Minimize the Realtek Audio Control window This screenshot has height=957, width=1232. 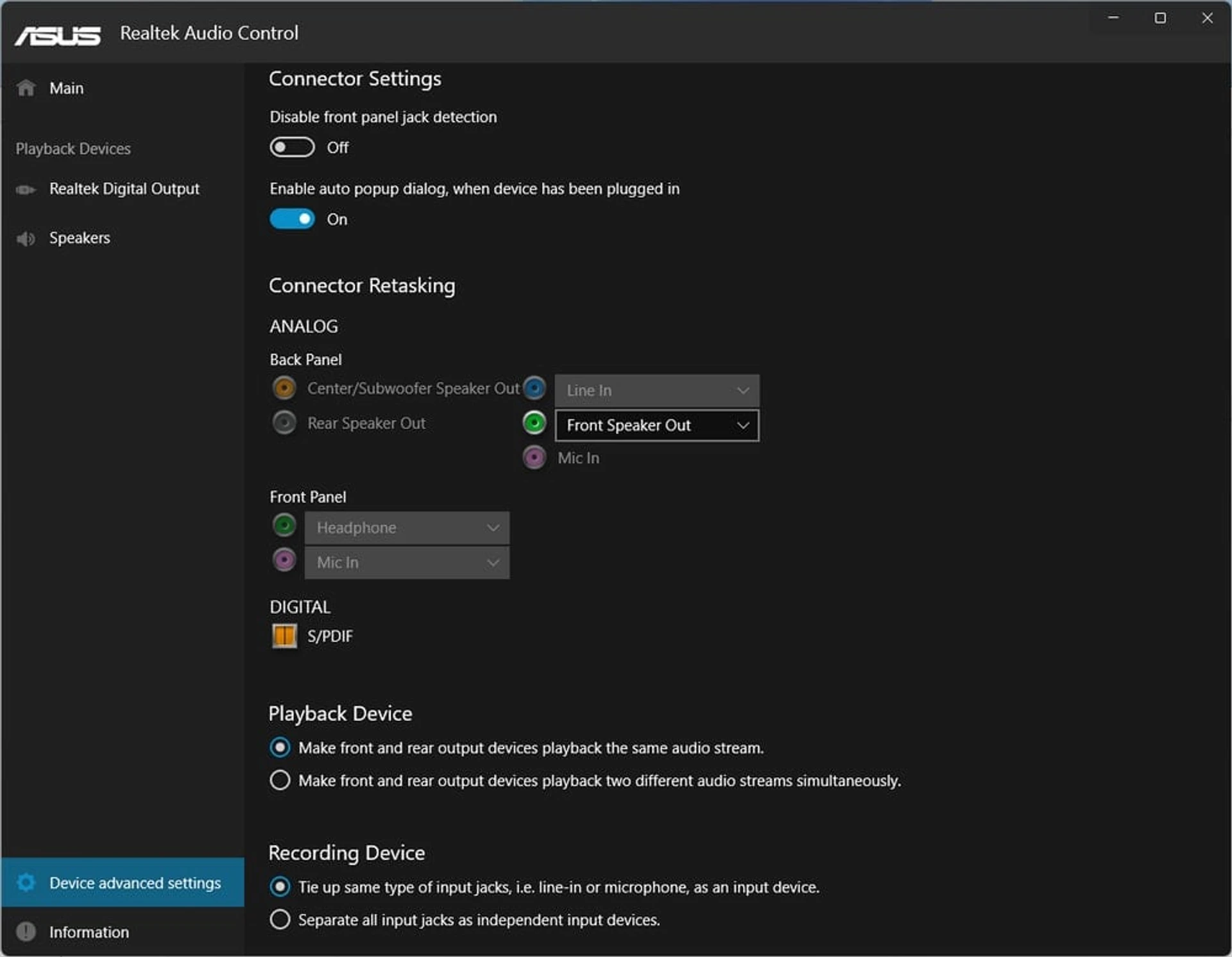pyautogui.click(x=1113, y=18)
